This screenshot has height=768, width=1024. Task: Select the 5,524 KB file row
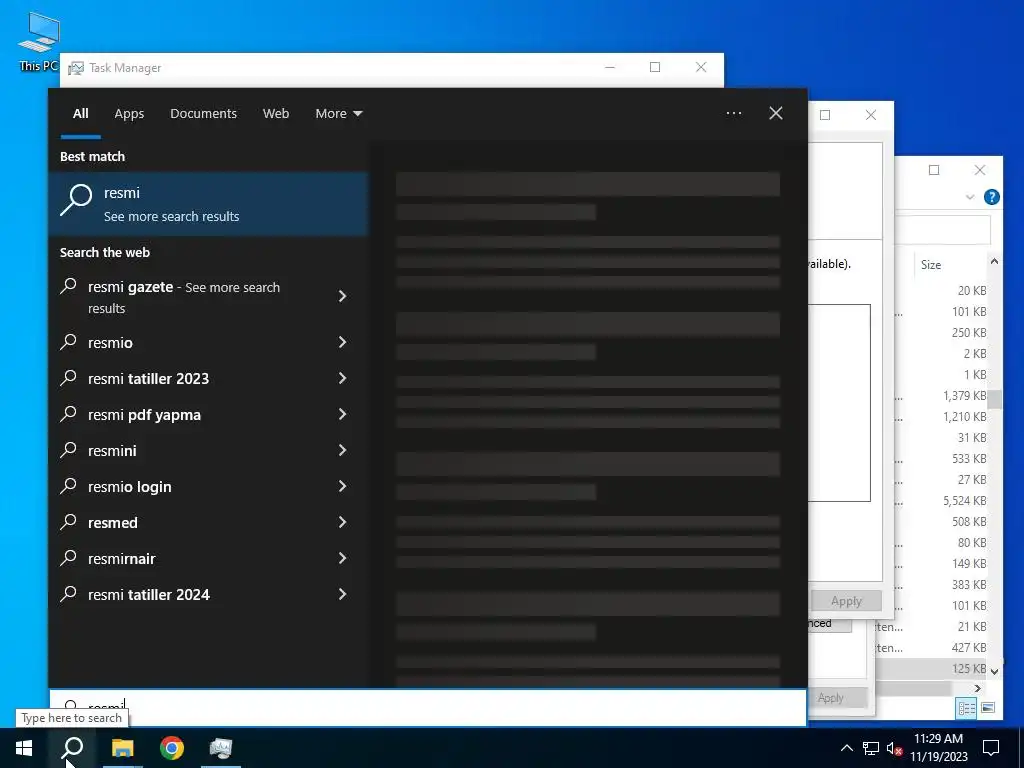tap(940, 501)
